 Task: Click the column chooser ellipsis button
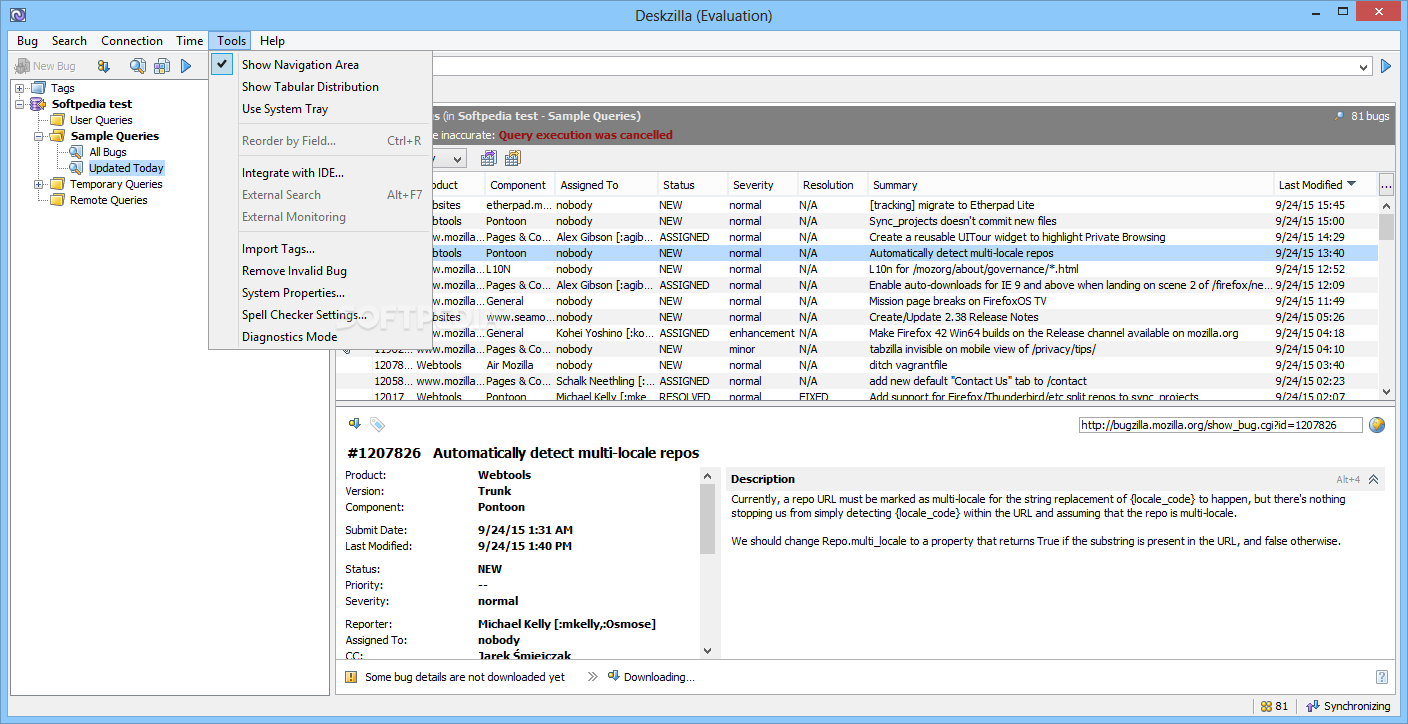tap(1386, 185)
